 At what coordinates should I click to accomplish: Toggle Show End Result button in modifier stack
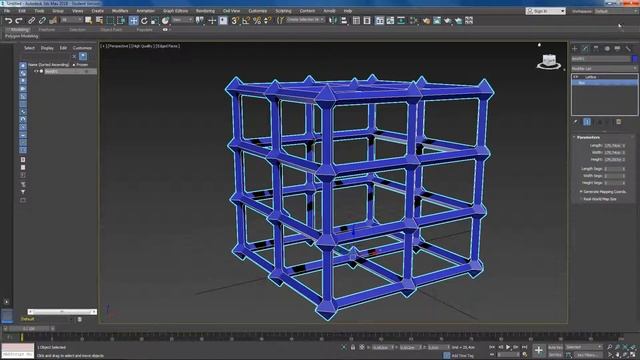coord(587,122)
